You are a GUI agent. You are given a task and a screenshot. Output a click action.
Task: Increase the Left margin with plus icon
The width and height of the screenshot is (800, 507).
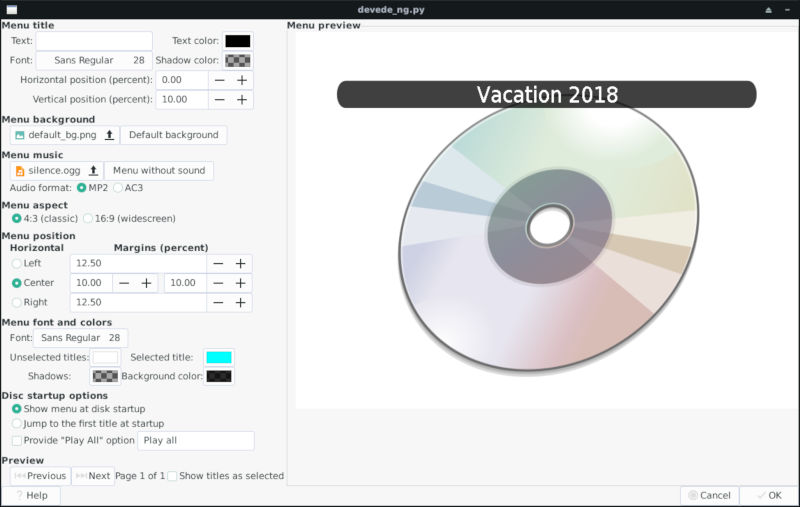click(x=241, y=263)
